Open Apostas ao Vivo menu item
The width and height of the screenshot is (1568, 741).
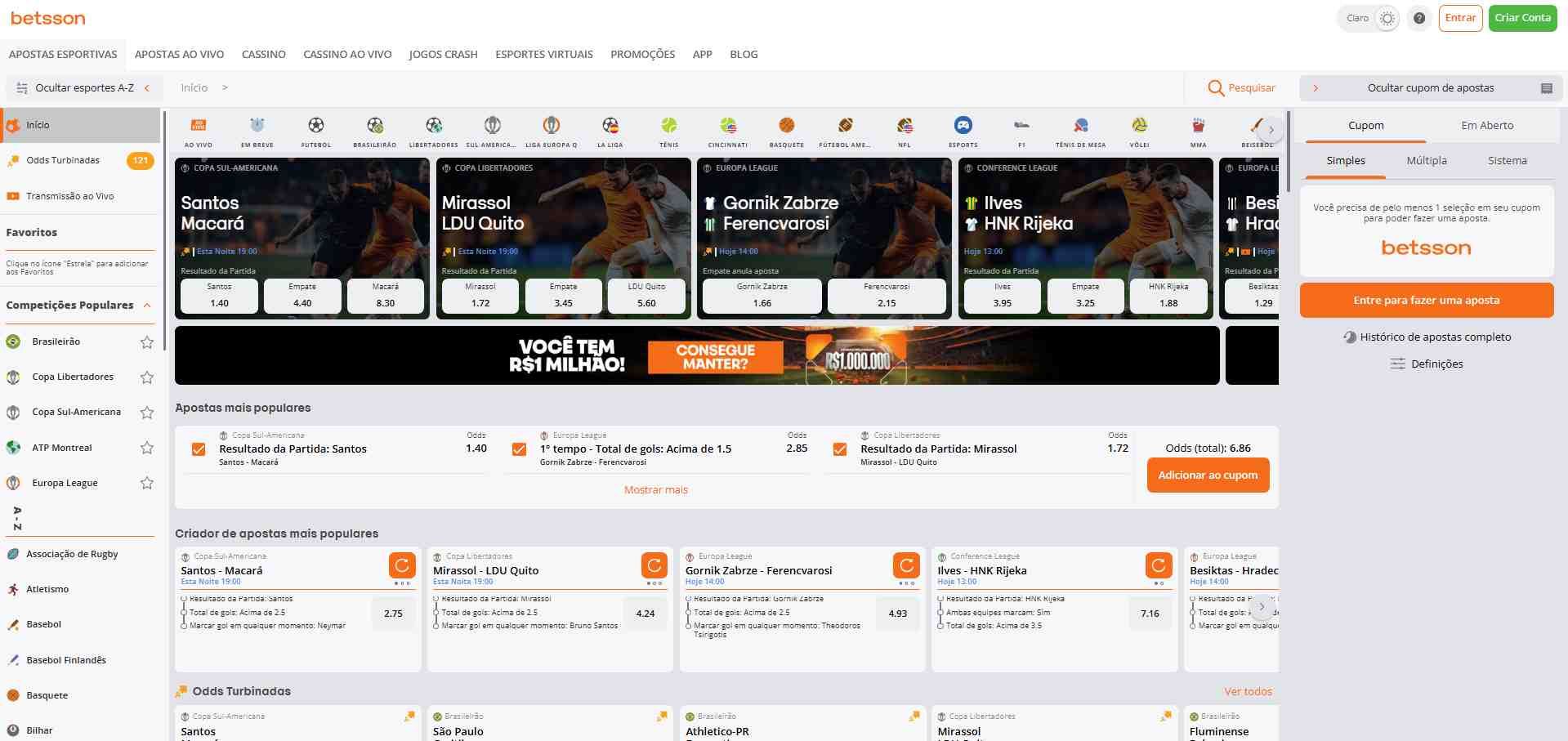pos(180,55)
